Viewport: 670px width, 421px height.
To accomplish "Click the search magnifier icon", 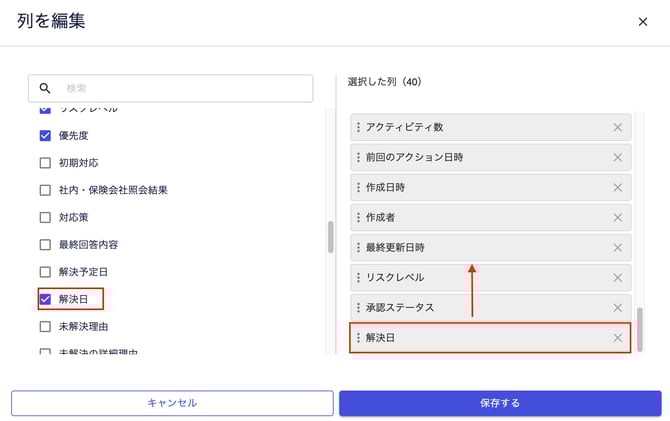I will point(45,88).
